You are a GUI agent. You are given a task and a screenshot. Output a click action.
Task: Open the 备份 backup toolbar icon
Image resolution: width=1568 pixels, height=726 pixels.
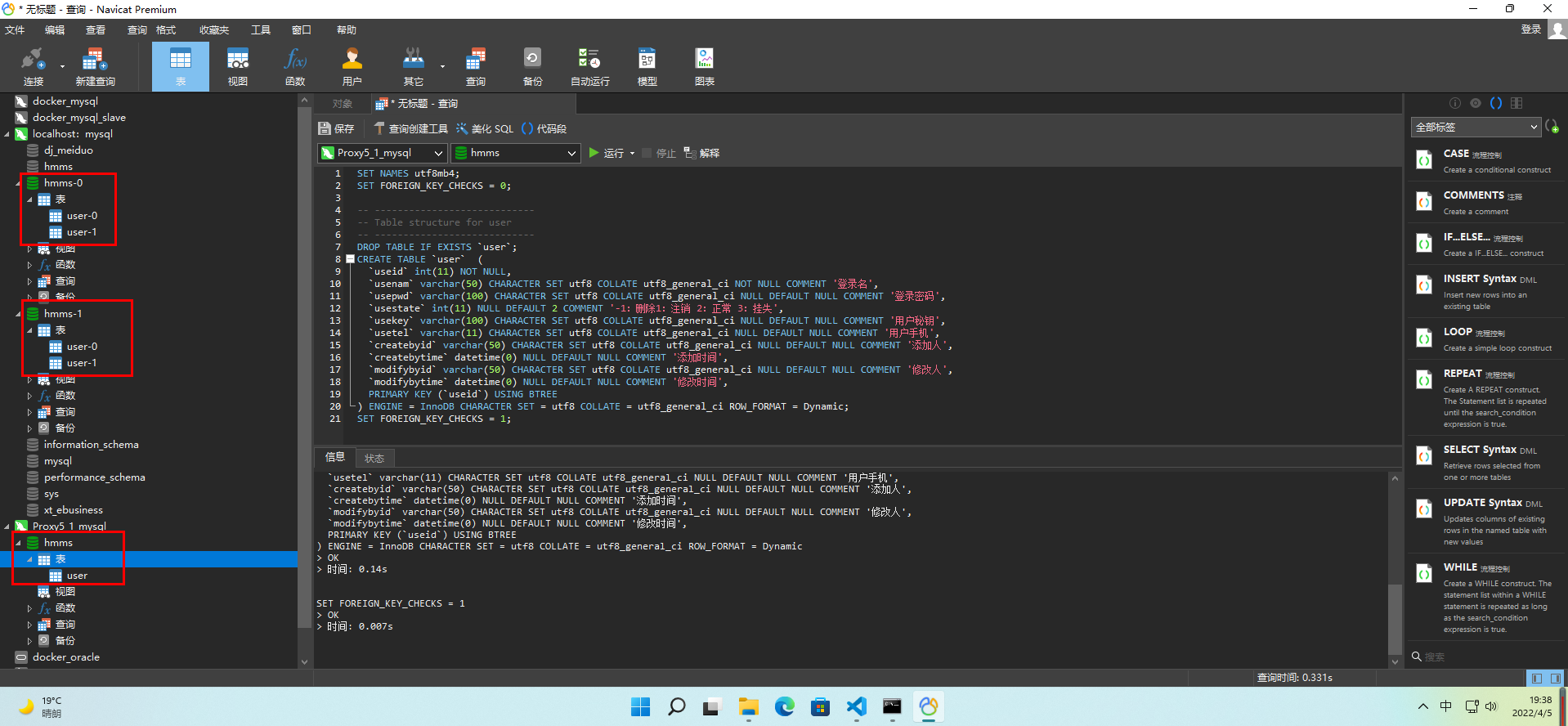pyautogui.click(x=532, y=66)
